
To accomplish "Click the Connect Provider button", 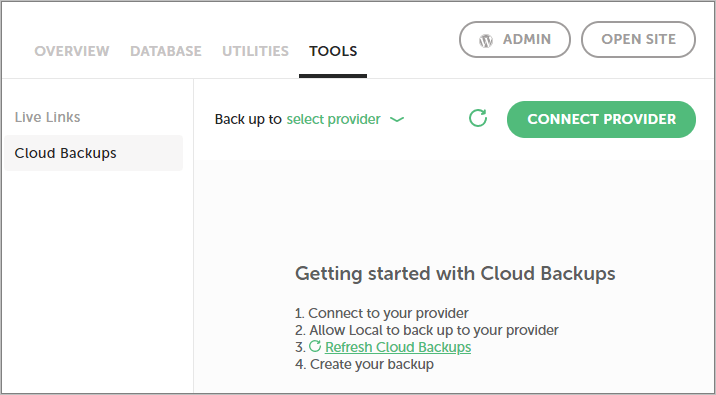I will pyautogui.click(x=601, y=119).
